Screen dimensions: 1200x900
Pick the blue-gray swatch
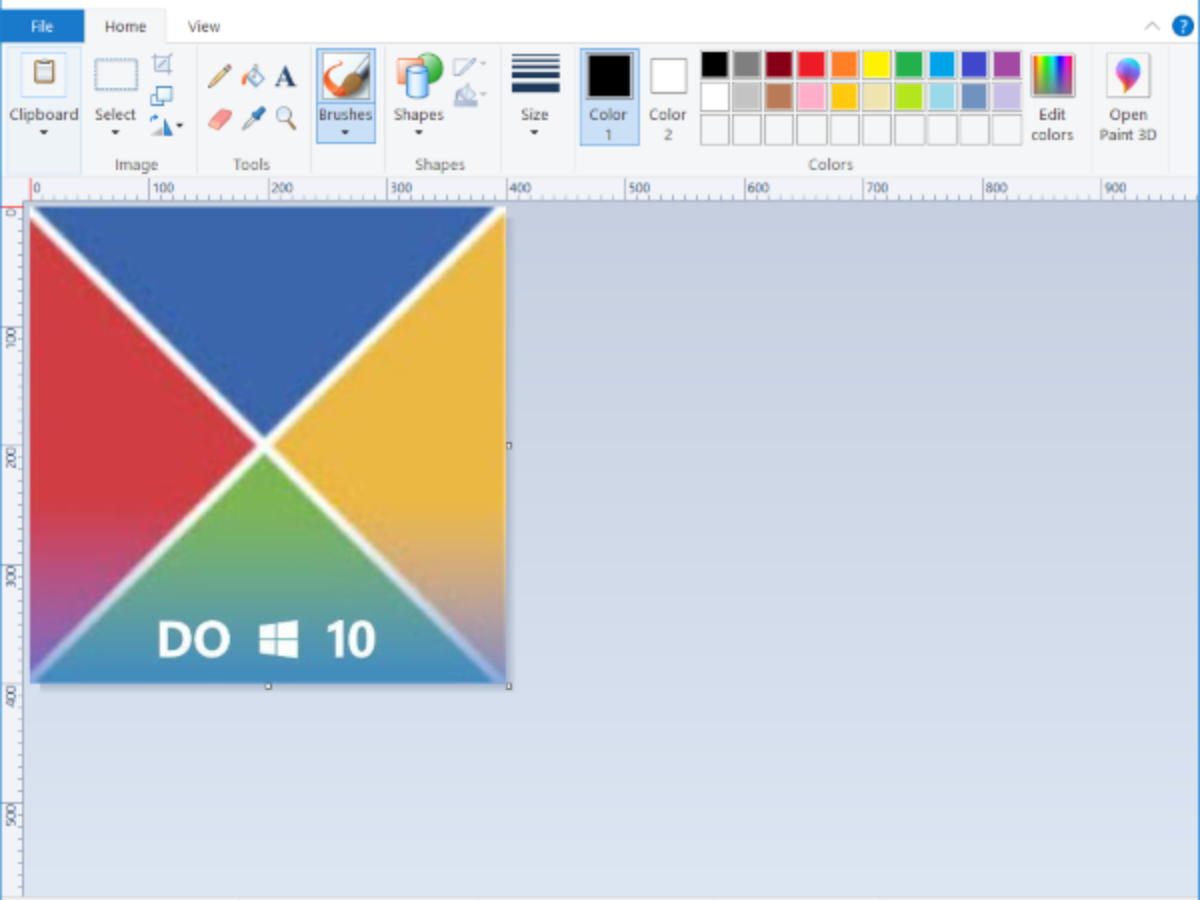tap(974, 97)
